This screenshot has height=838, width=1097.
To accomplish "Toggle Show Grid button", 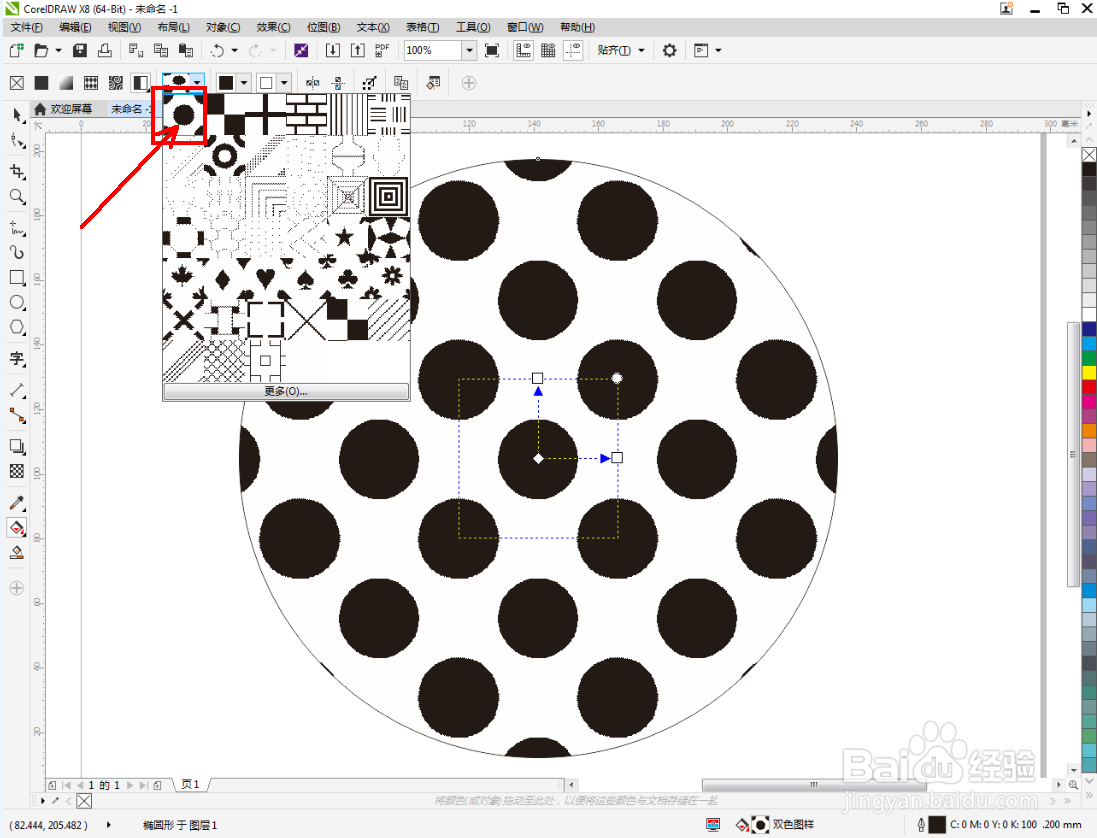I will click(x=548, y=50).
